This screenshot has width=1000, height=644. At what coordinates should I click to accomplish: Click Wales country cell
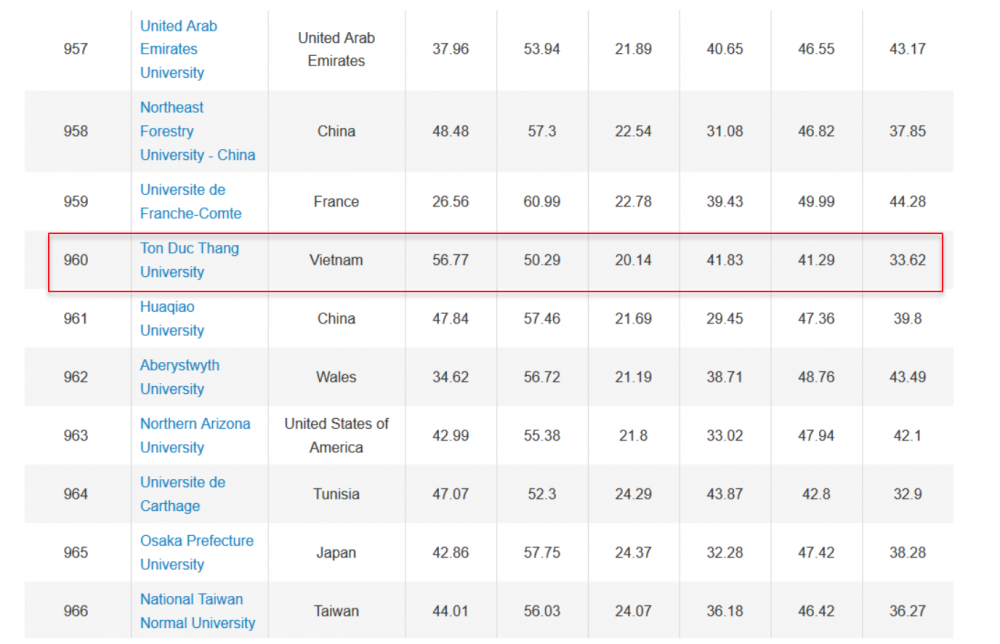pyautogui.click(x=336, y=377)
